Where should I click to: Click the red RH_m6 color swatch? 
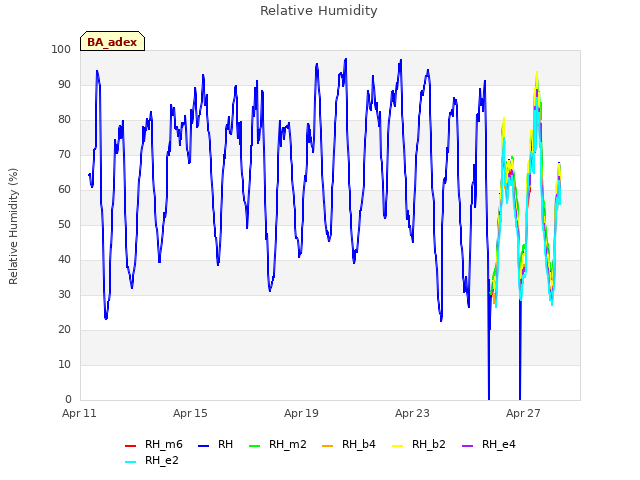pos(130,446)
